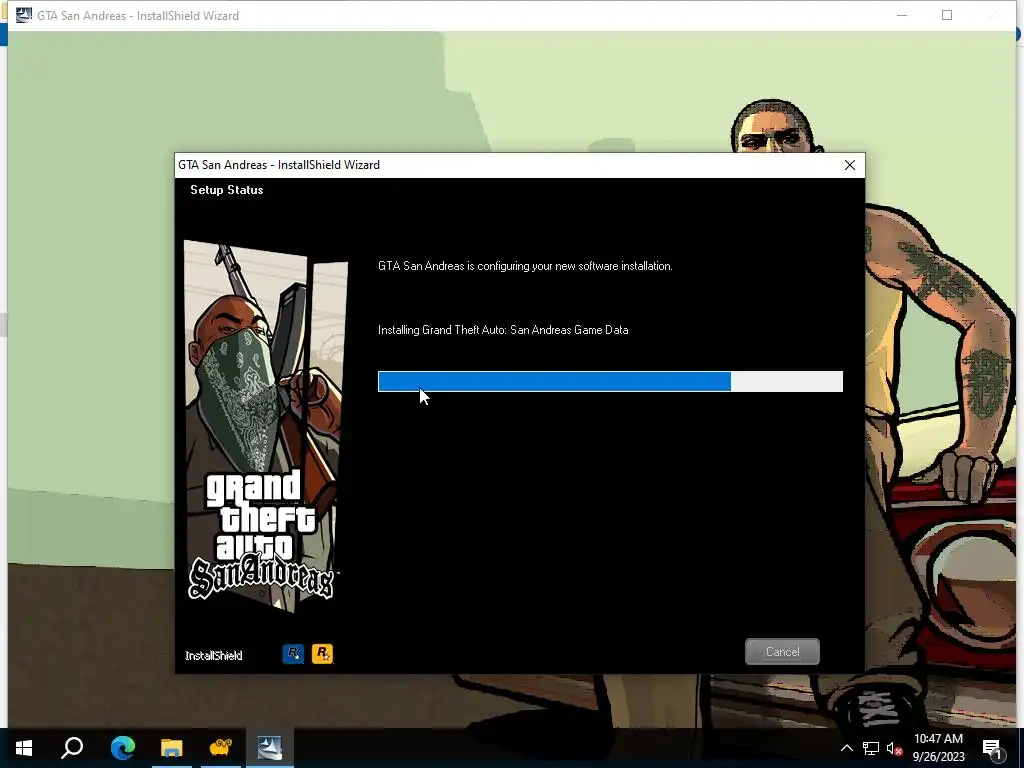Open taskbar Search
Viewport: 1024px width, 768px height.
tap(72, 748)
